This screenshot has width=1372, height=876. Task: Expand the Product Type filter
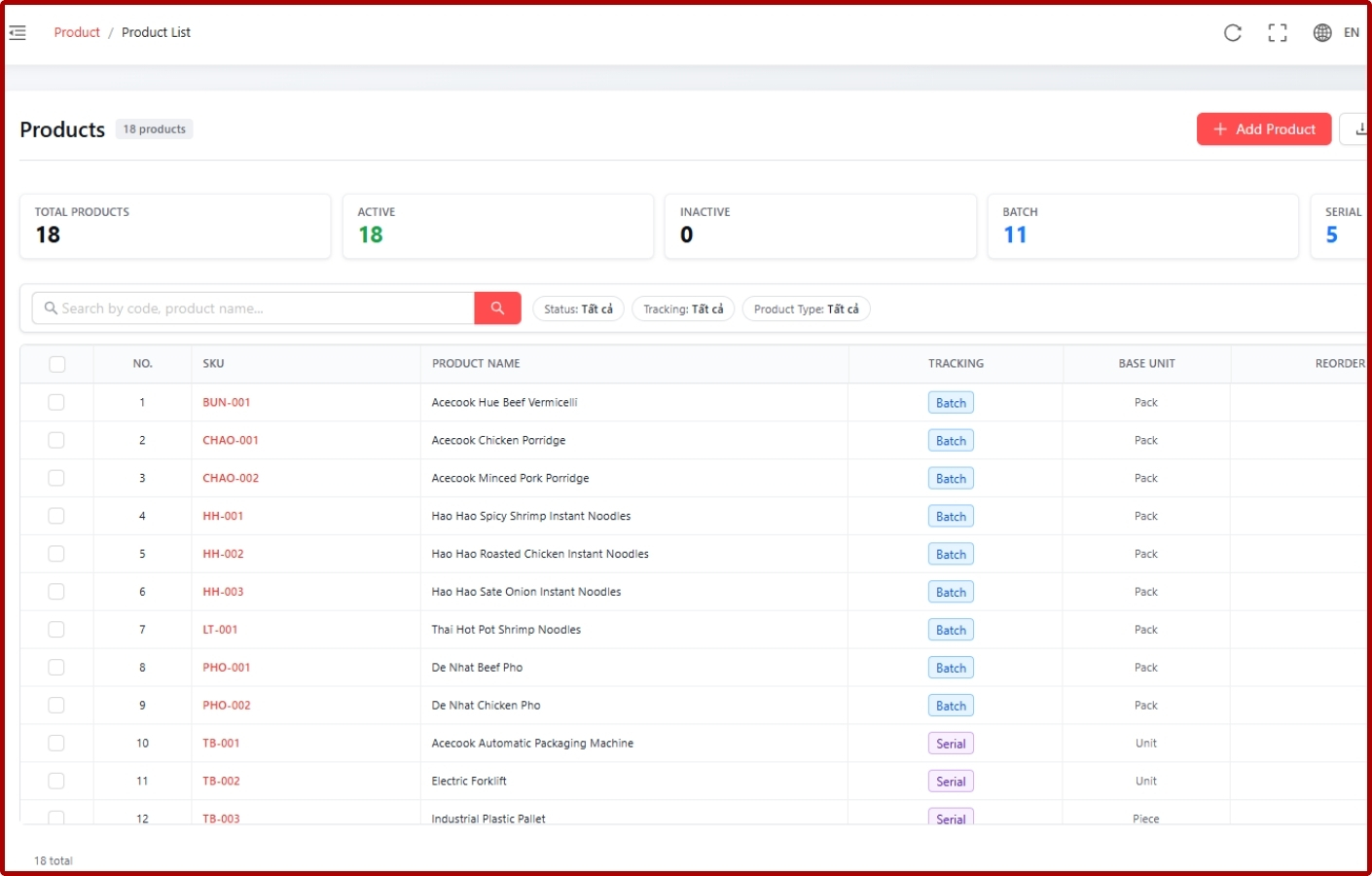click(x=806, y=309)
